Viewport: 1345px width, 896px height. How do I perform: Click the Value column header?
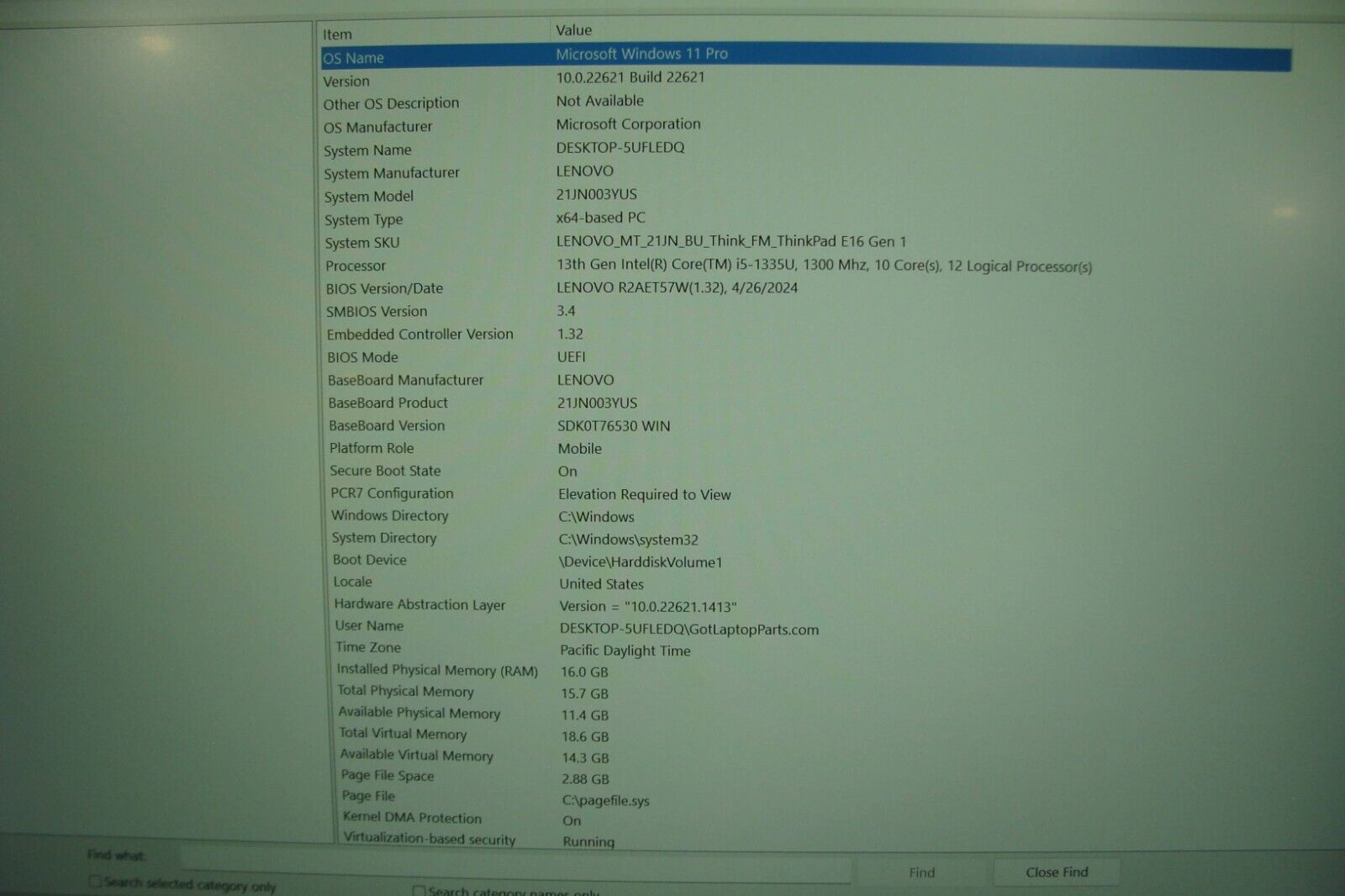click(920, 30)
